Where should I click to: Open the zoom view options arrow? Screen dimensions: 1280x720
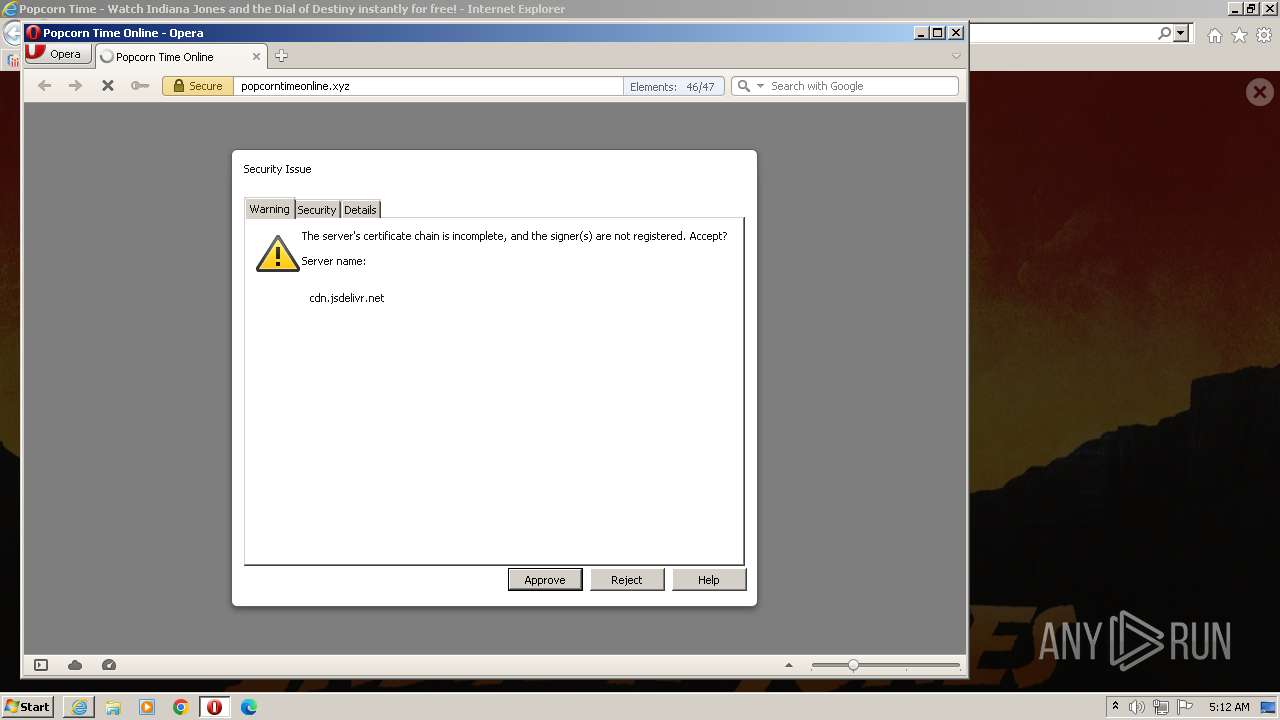point(789,665)
